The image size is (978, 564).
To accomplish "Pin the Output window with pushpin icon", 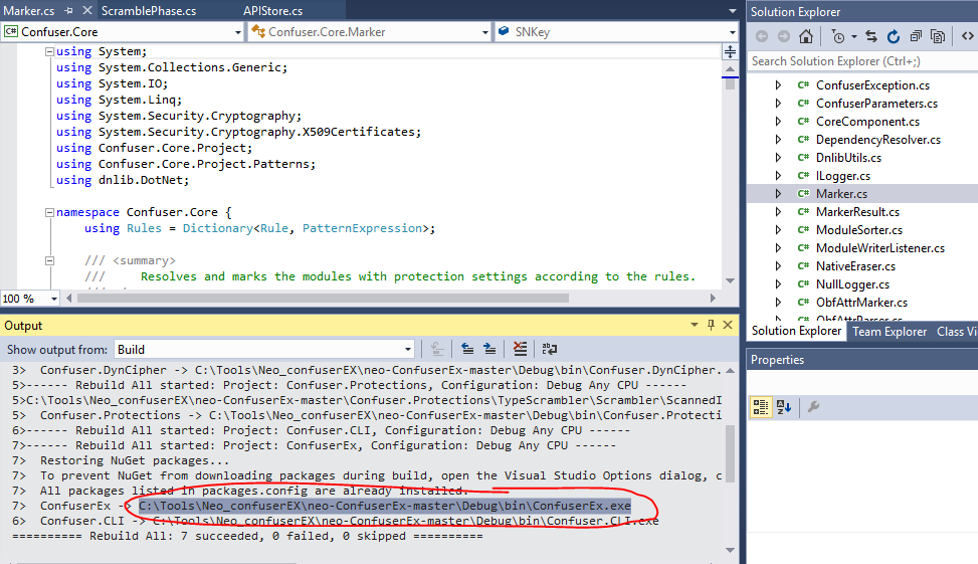I will (x=711, y=324).
